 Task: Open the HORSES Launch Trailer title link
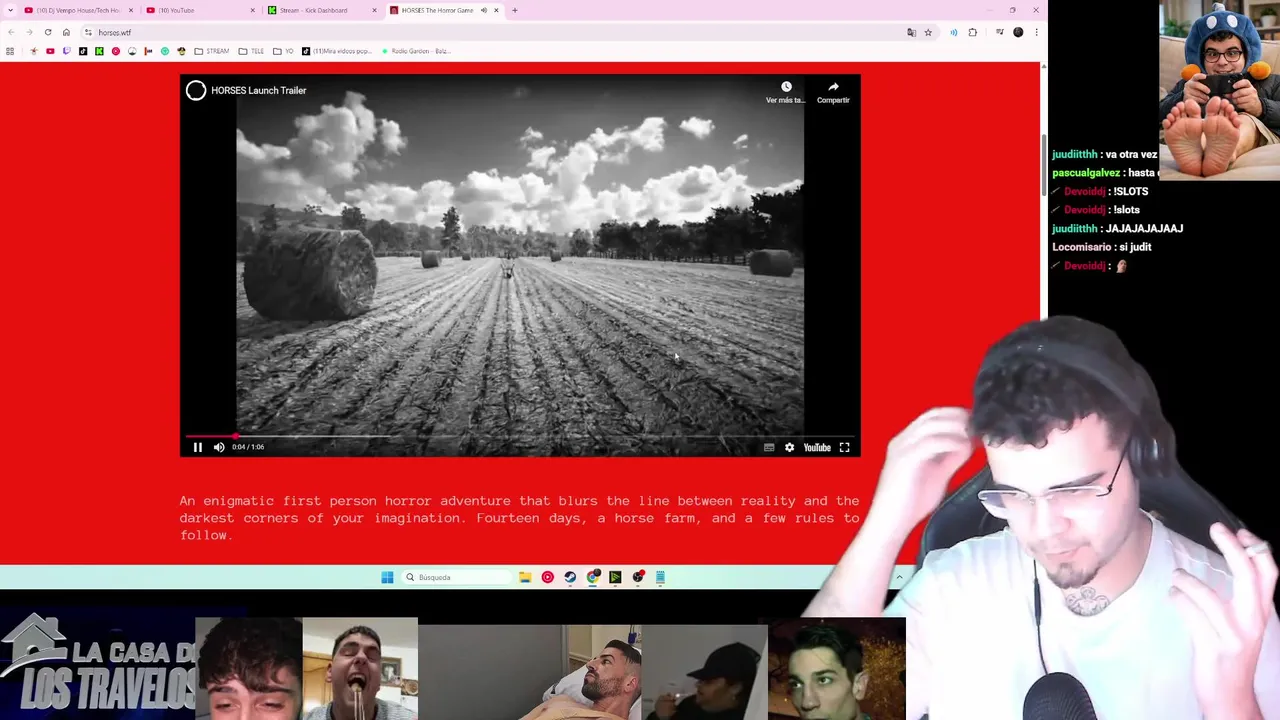[258, 90]
